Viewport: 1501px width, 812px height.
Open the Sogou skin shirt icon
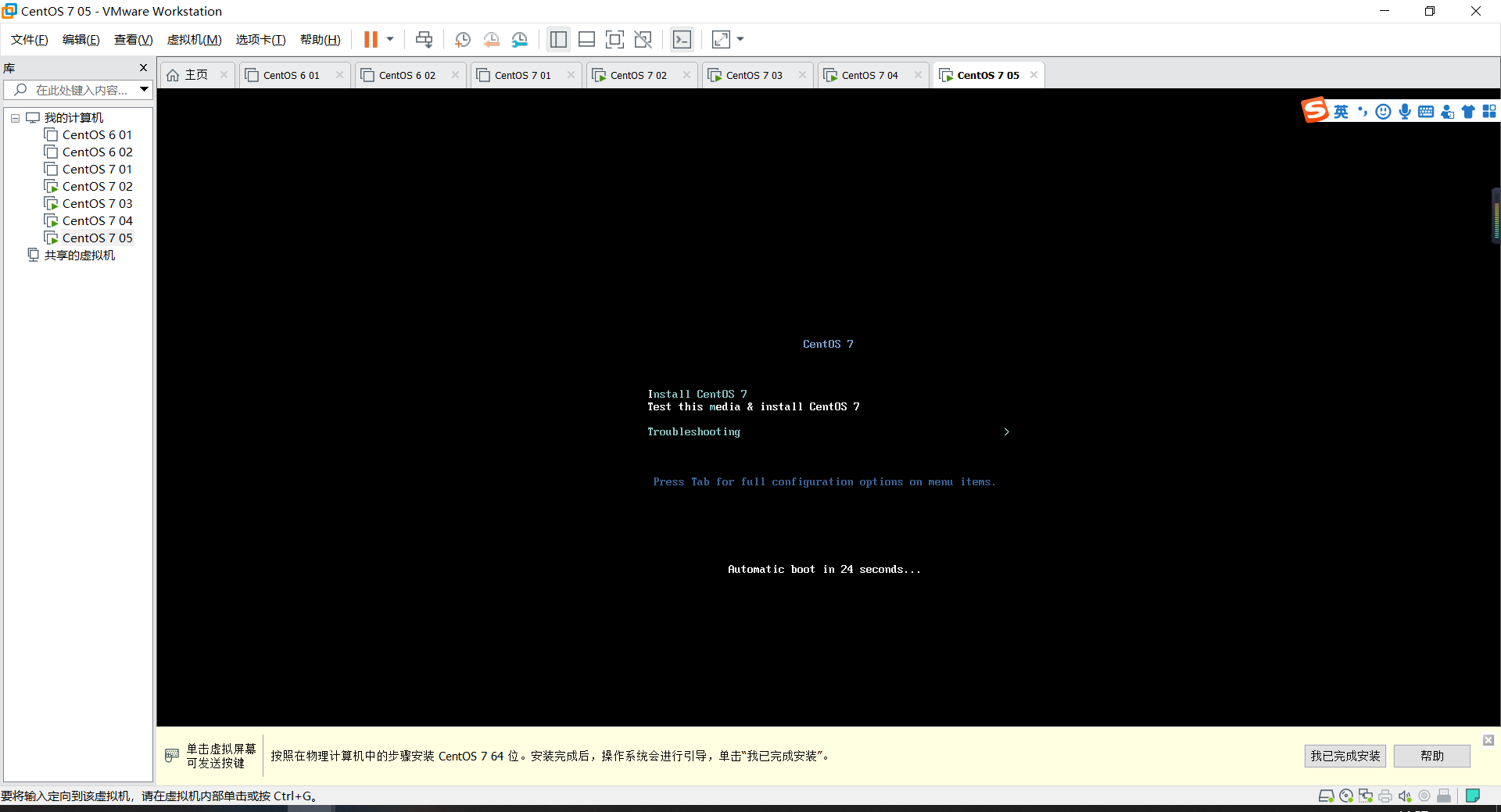pos(1468,112)
